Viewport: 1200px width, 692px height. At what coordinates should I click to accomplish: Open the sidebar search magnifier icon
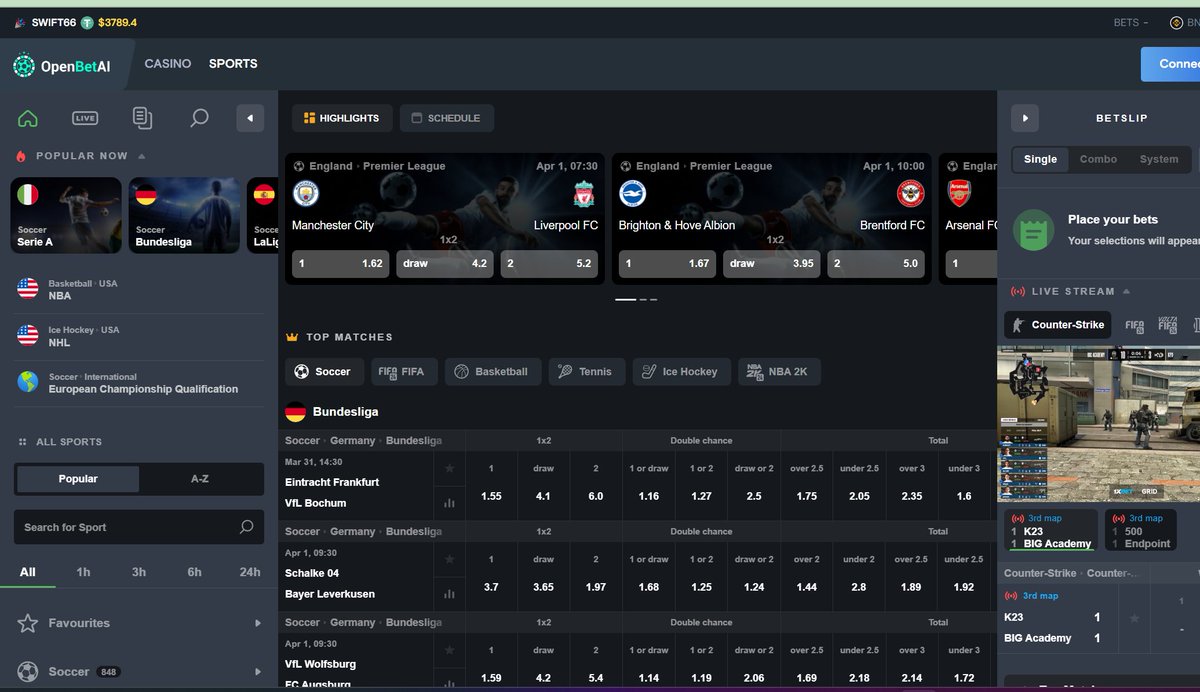click(x=199, y=118)
